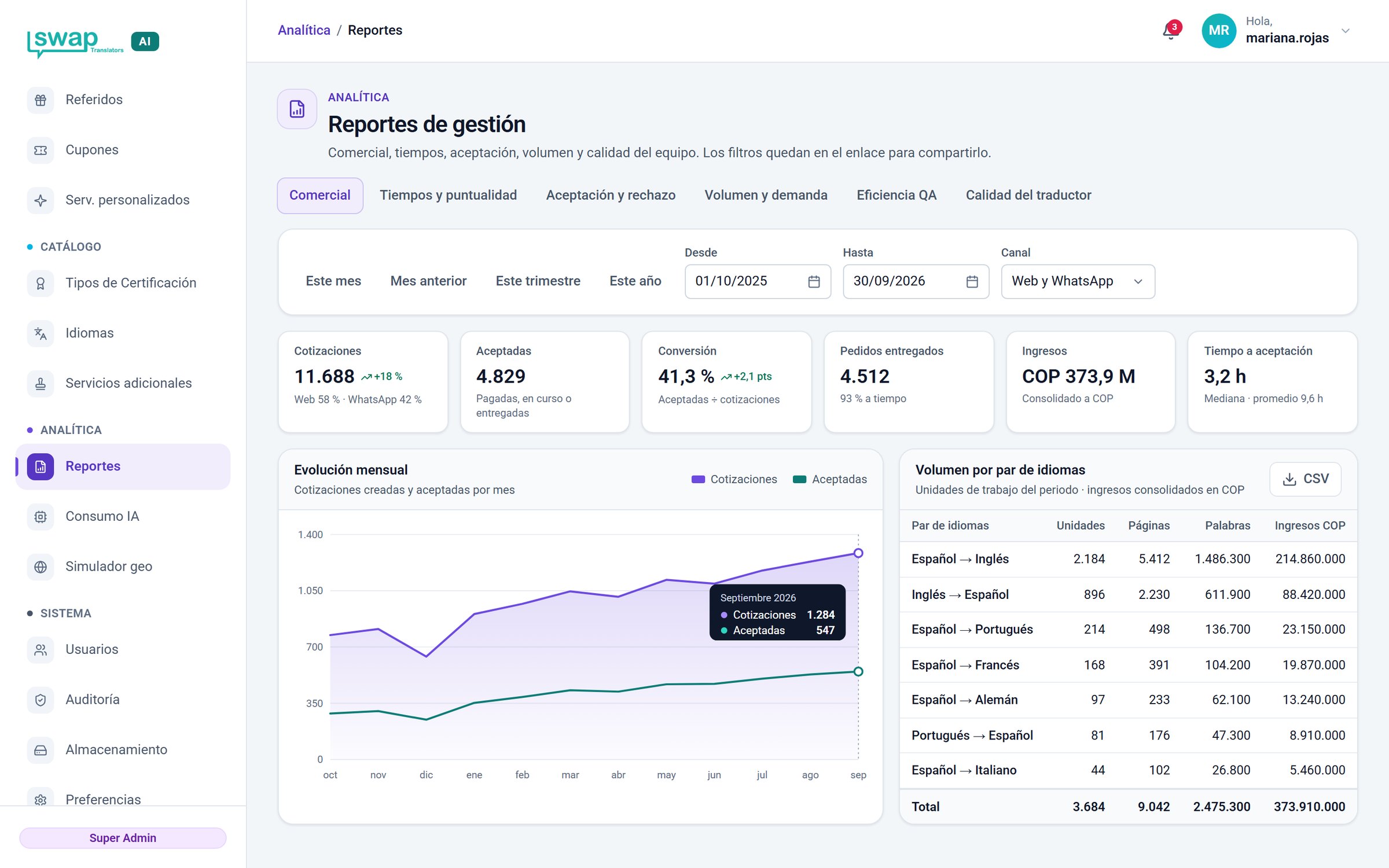Click the Referidos gift icon
1389x868 pixels.
(x=41, y=100)
